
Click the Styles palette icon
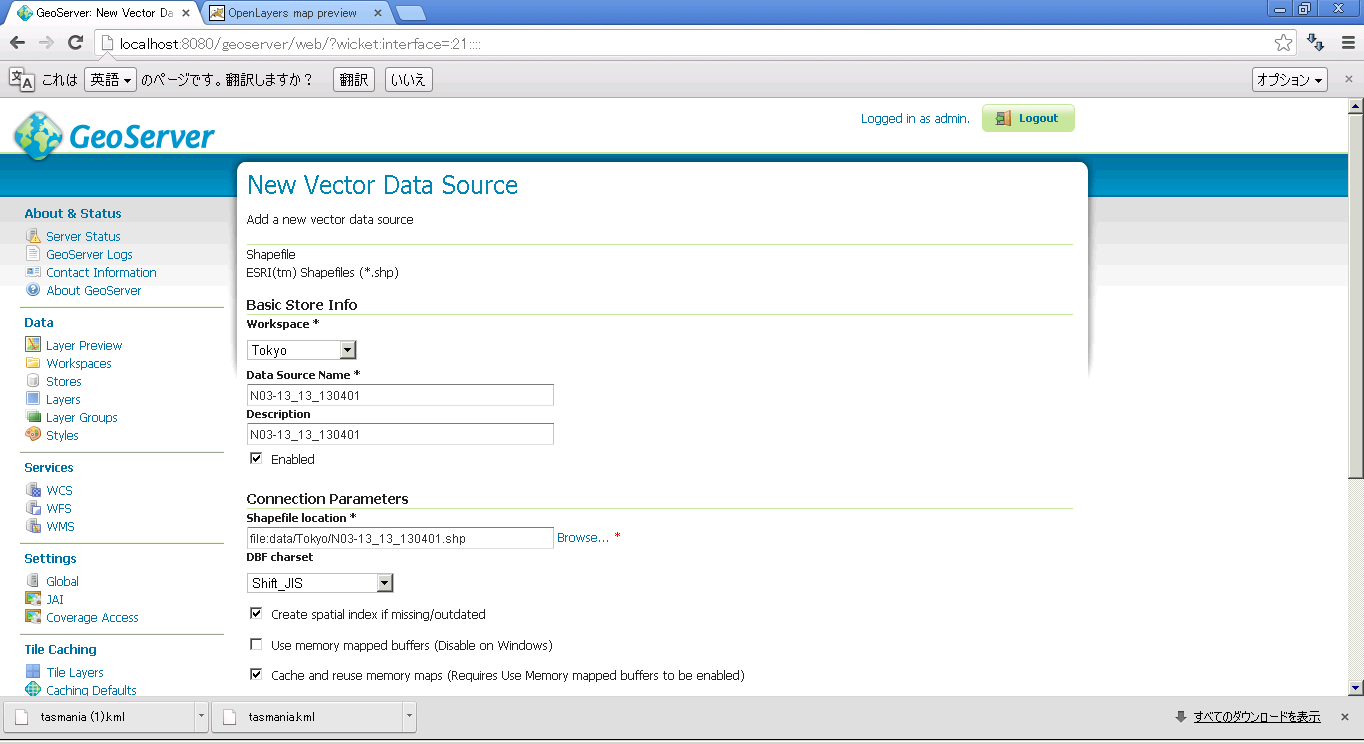pyautogui.click(x=33, y=435)
